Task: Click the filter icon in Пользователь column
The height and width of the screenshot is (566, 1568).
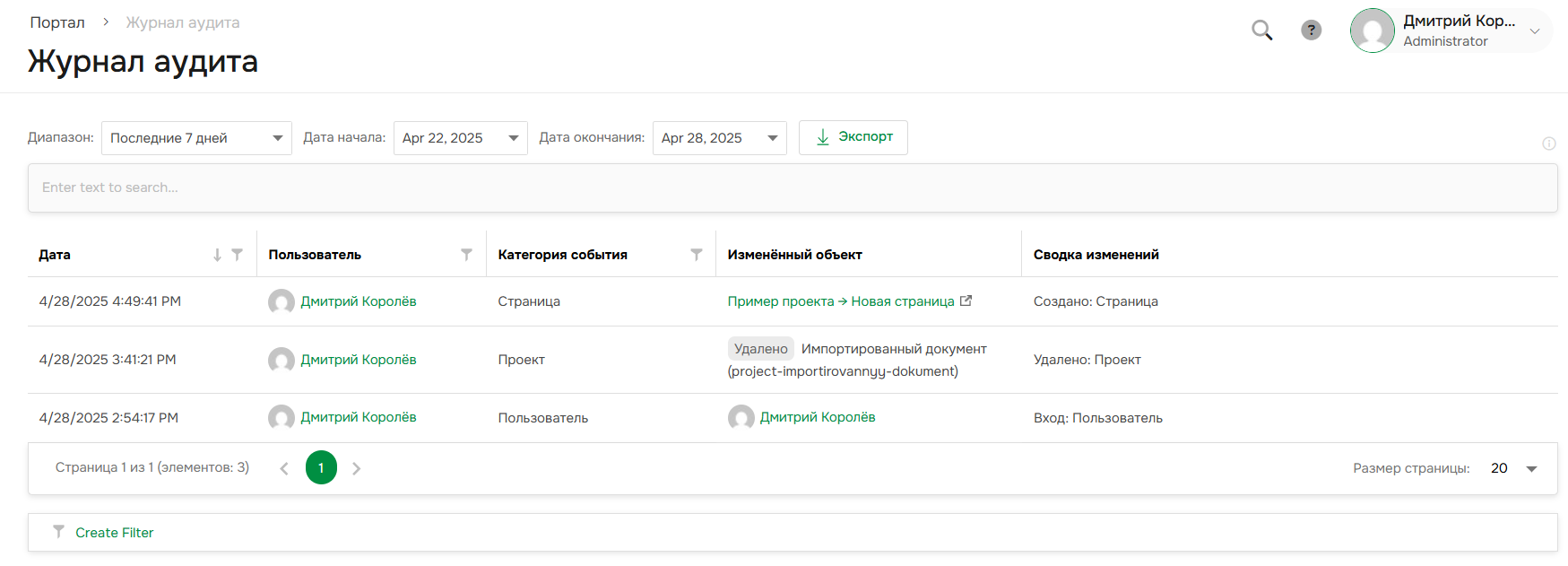Action: 466,255
